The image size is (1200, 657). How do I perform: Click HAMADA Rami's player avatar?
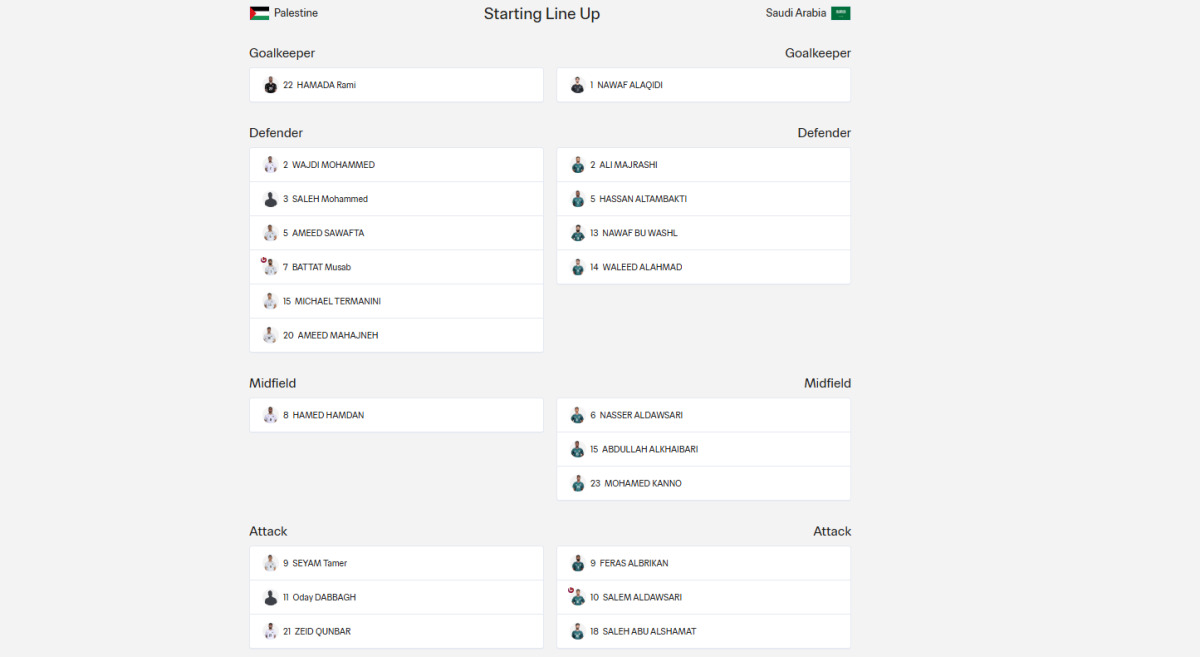pyautogui.click(x=270, y=85)
